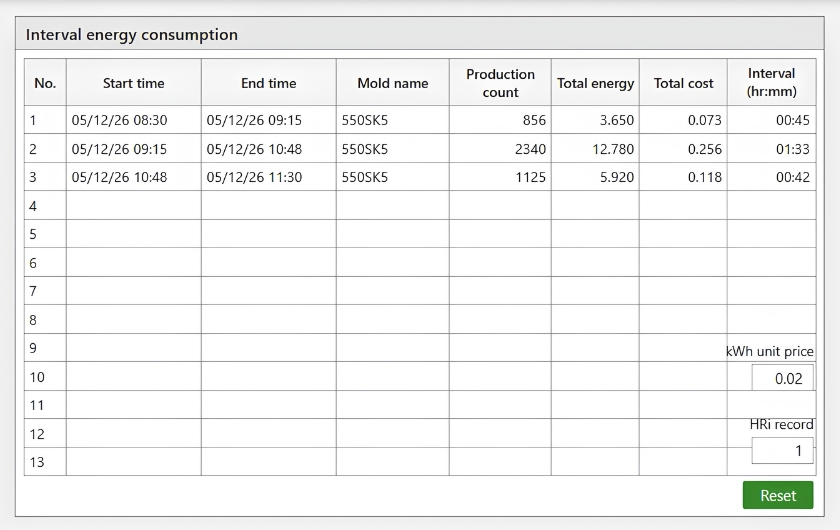Click production count 1125

pos(530,177)
